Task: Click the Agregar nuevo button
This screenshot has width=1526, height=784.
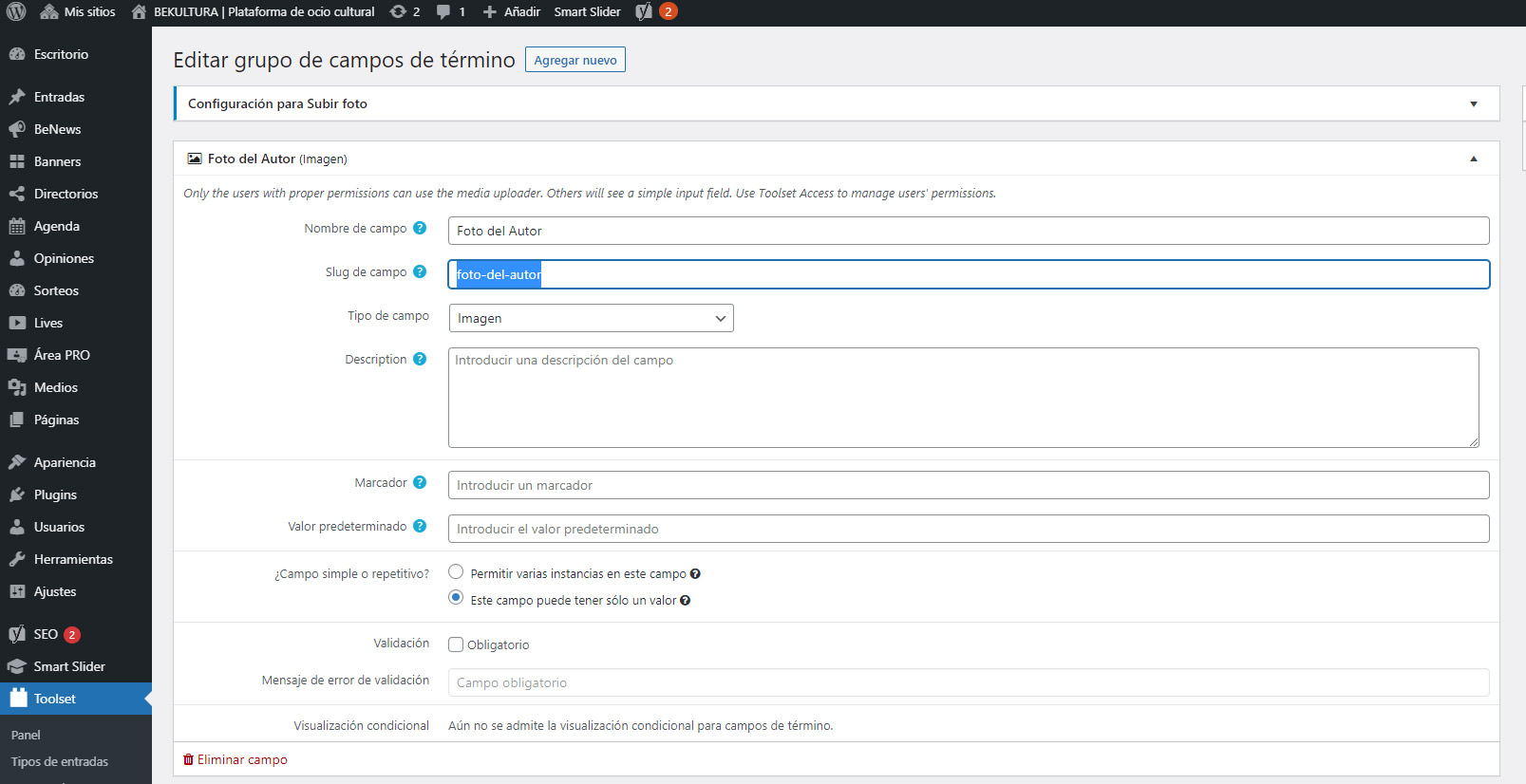Action: pyautogui.click(x=575, y=60)
